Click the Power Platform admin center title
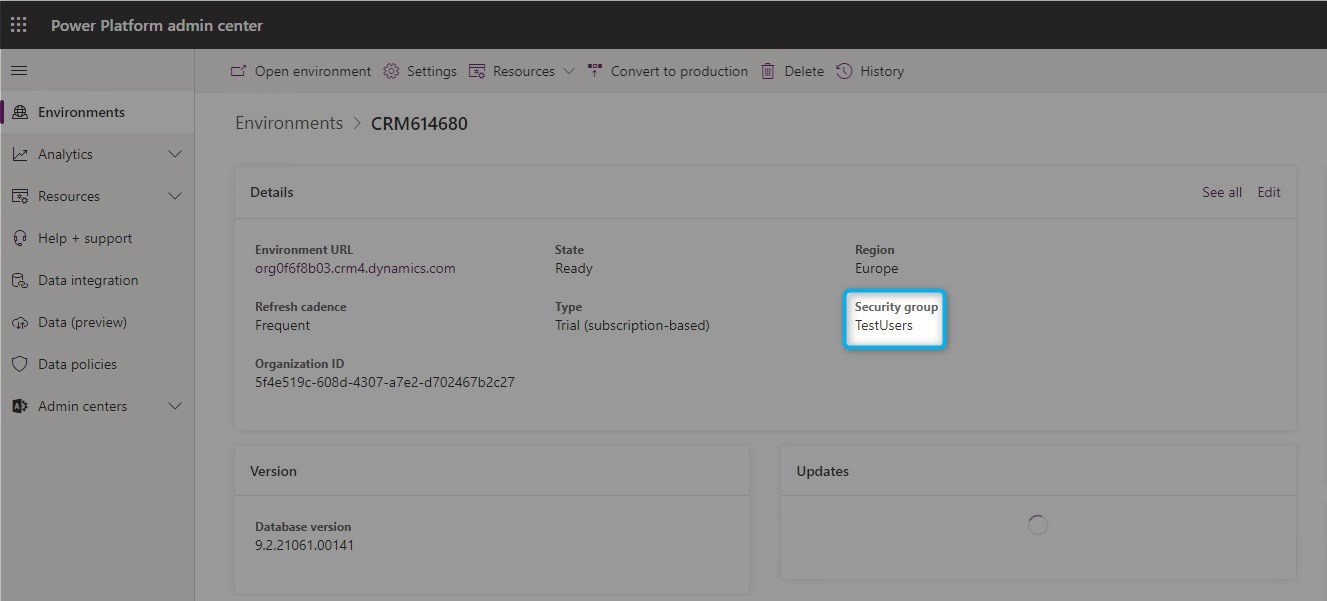 (x=157, y=25)
